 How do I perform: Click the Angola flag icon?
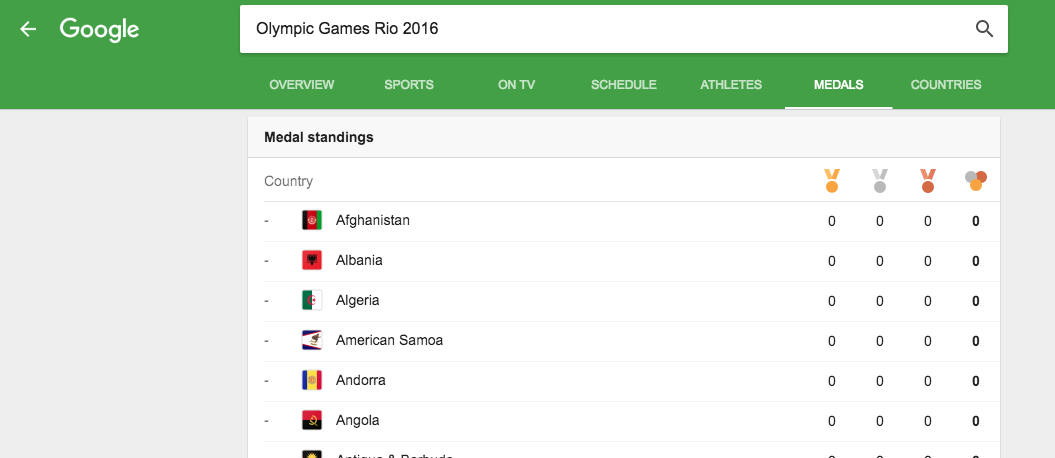[312, 420]
